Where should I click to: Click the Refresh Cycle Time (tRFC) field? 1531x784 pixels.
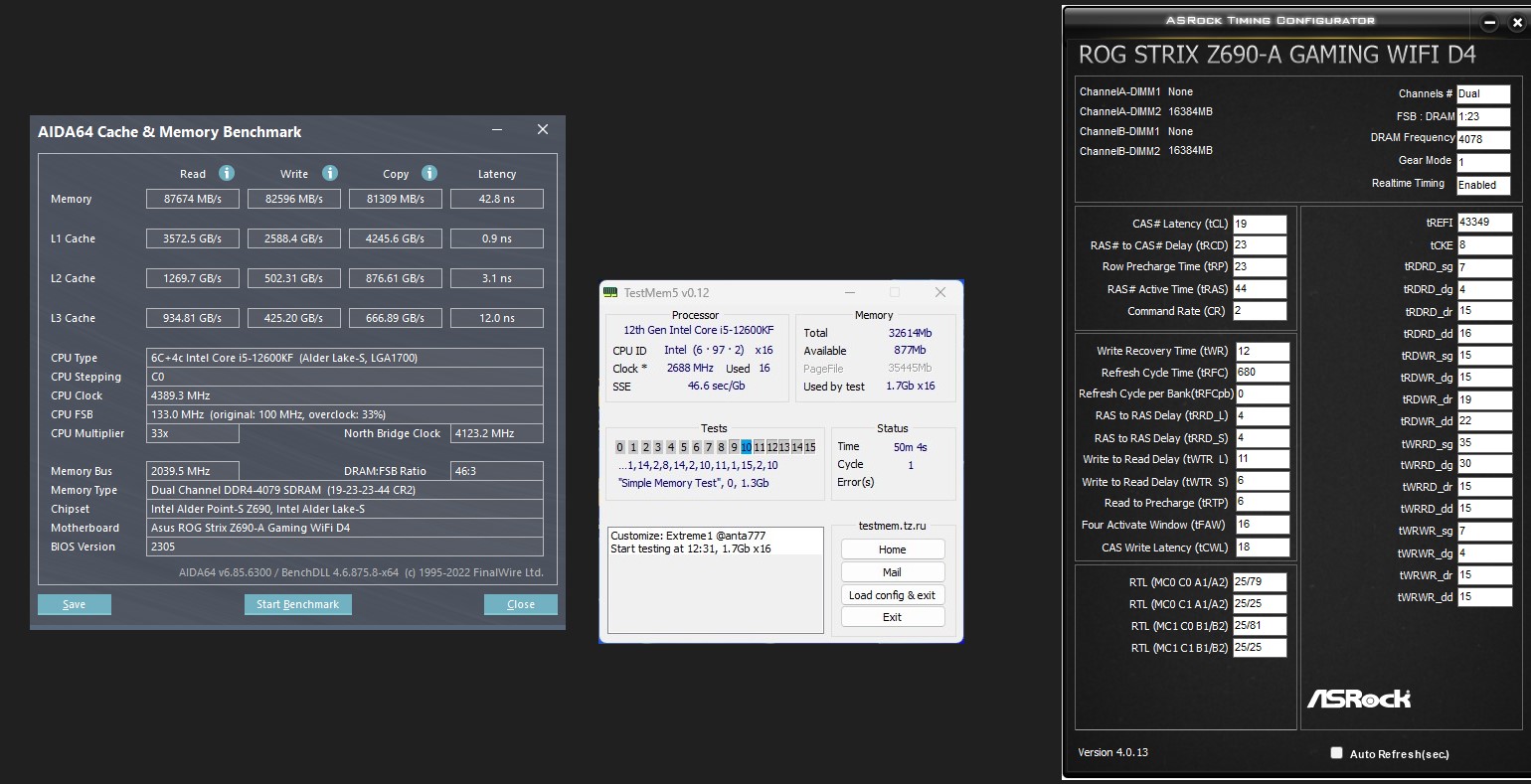tap(1263, 373)
